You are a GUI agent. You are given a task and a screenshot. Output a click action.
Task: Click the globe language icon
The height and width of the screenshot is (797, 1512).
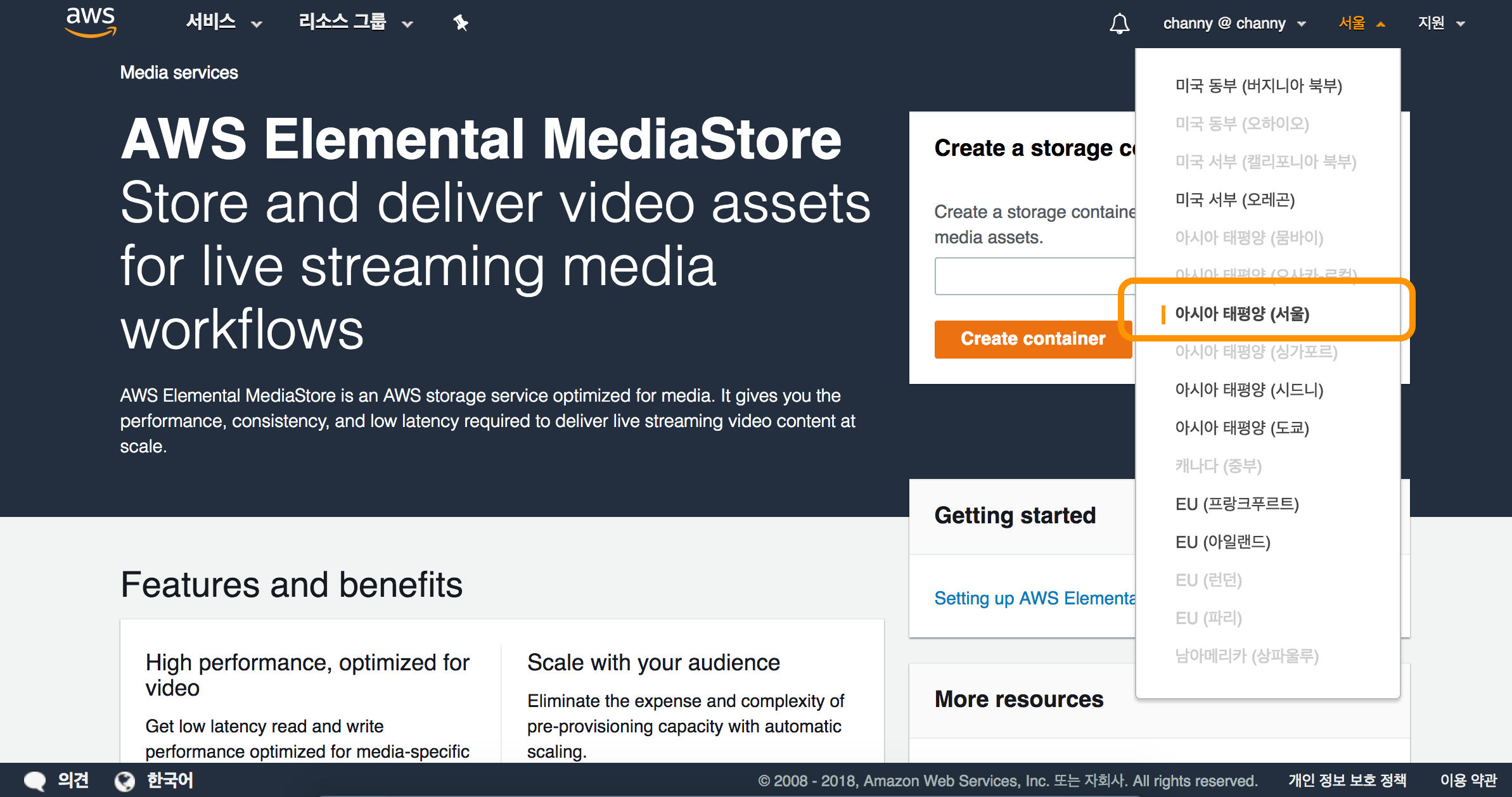[125, 781]
